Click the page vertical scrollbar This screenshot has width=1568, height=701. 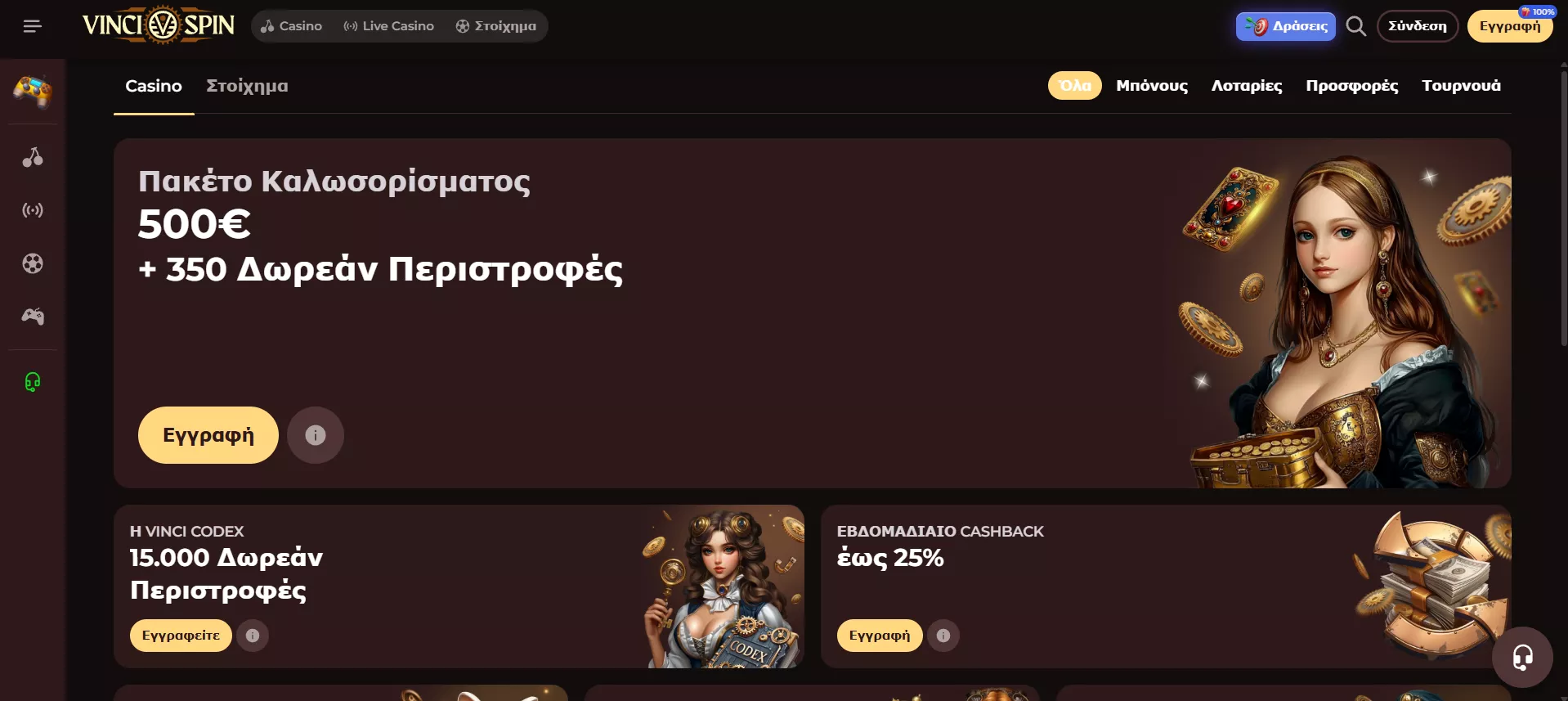(1563, 204)
